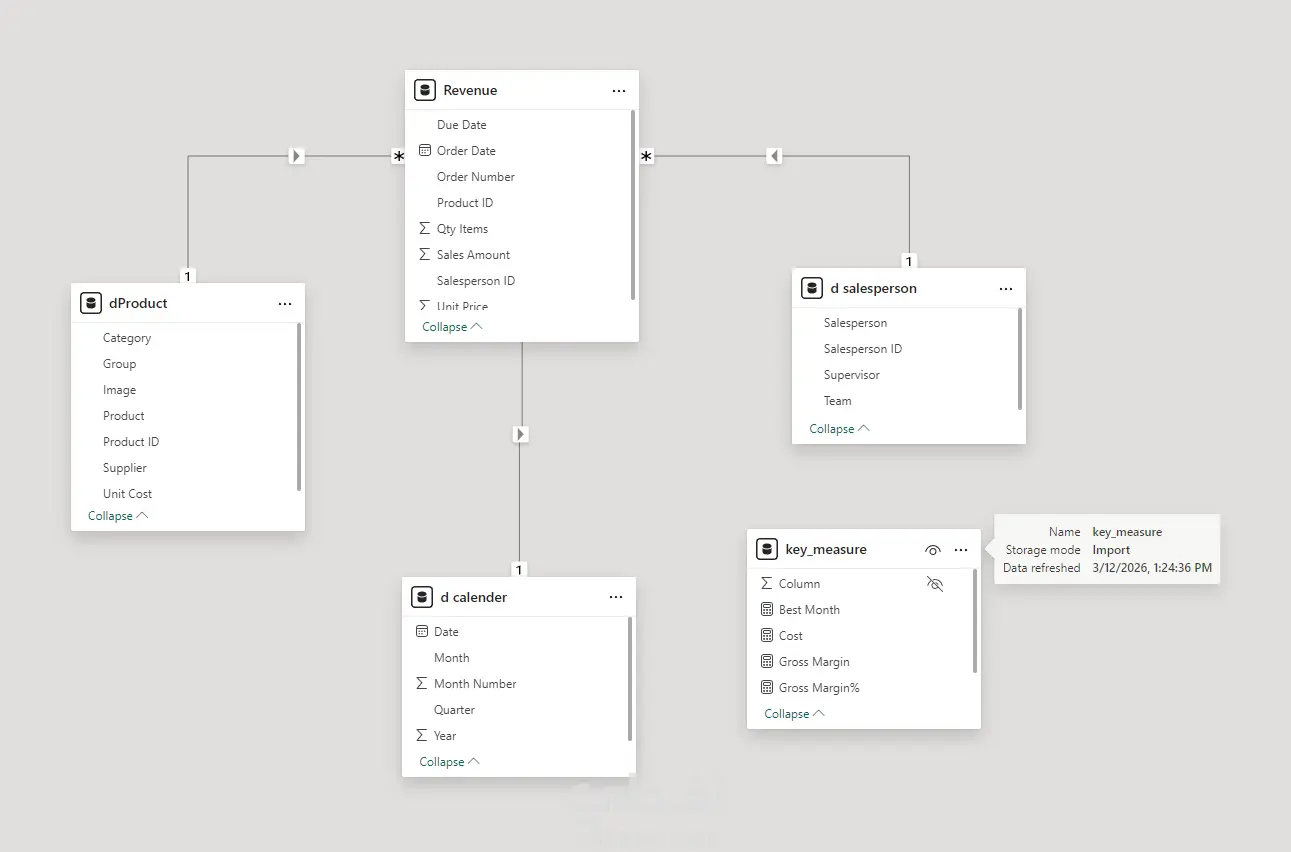Collapse the d salesperson table
The width and height of the screenshot is (1291, 852).
point(839,429)
